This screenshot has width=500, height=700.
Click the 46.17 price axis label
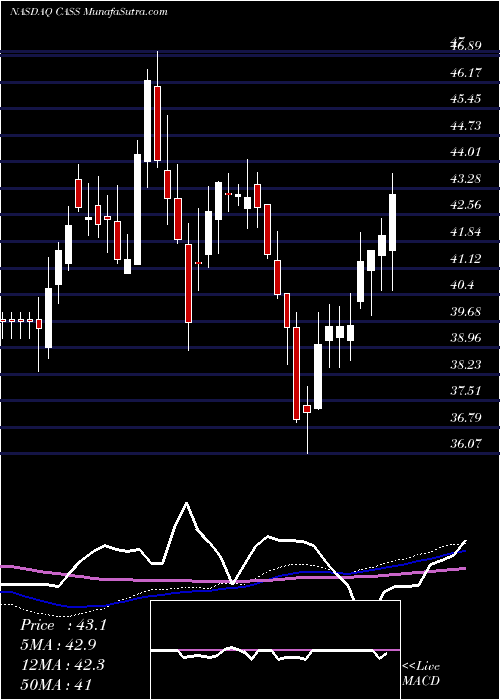(x=467, y=72)
